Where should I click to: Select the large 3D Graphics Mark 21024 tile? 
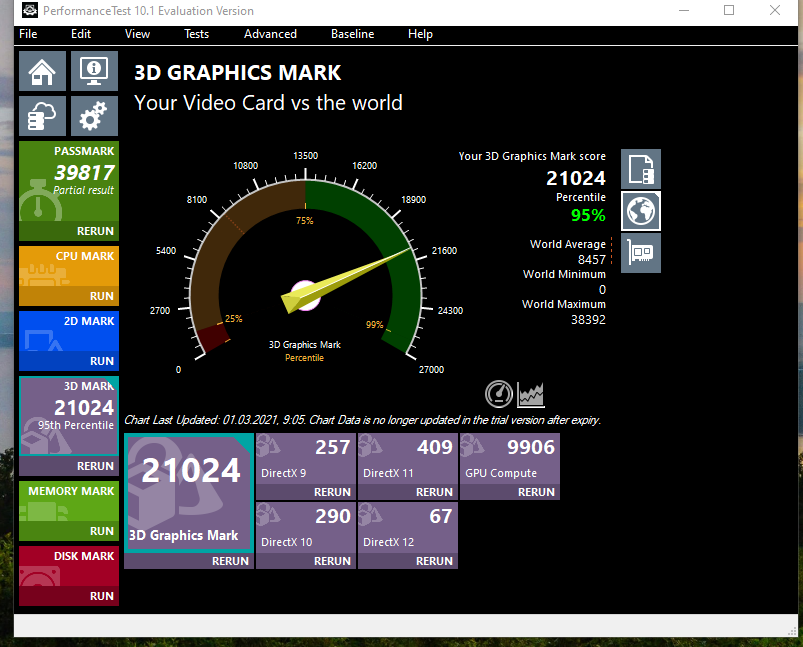189,493
